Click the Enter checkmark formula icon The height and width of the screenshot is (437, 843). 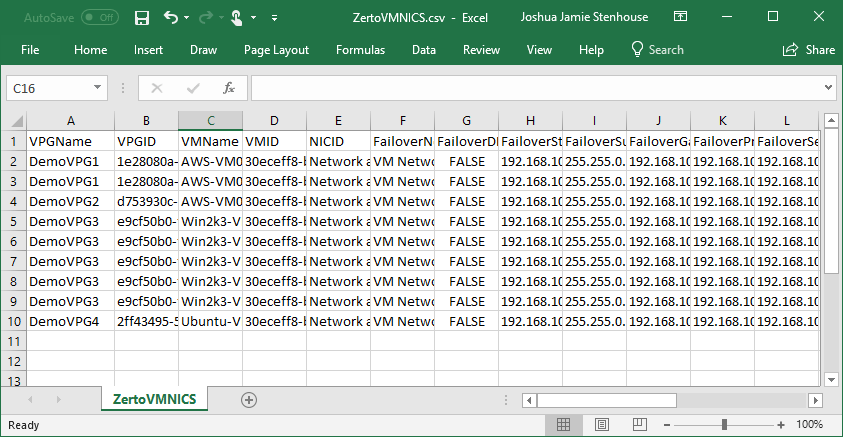[193, 88]
